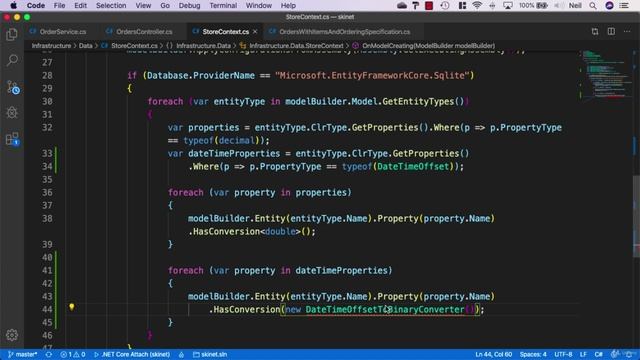Open the Explorer view in activity bar
This screenshot has width=640, height=360.
(12, 35)
